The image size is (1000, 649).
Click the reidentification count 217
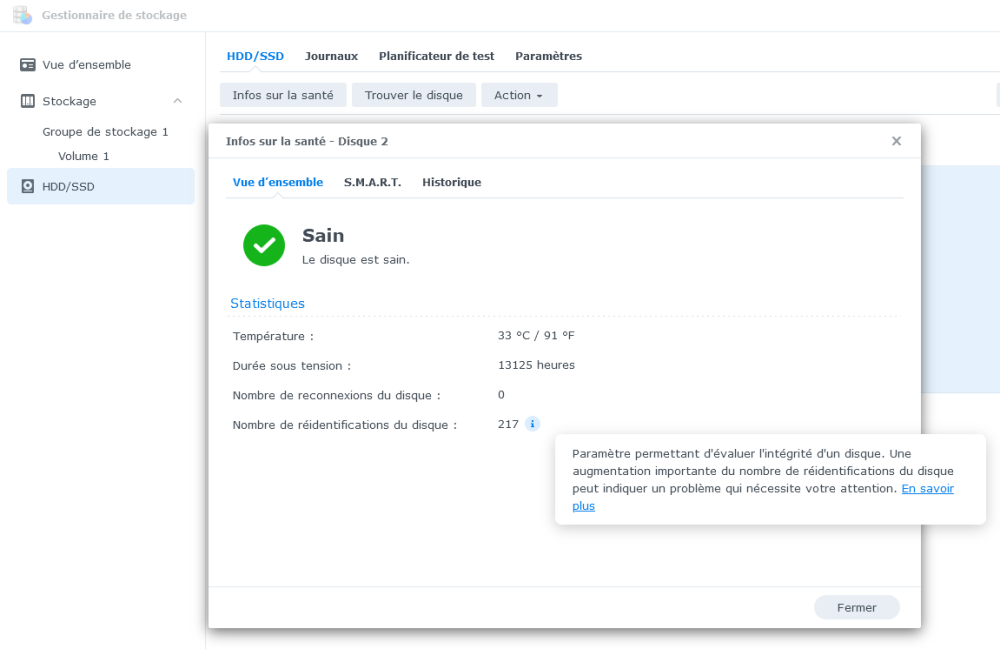tap(508, 424)
